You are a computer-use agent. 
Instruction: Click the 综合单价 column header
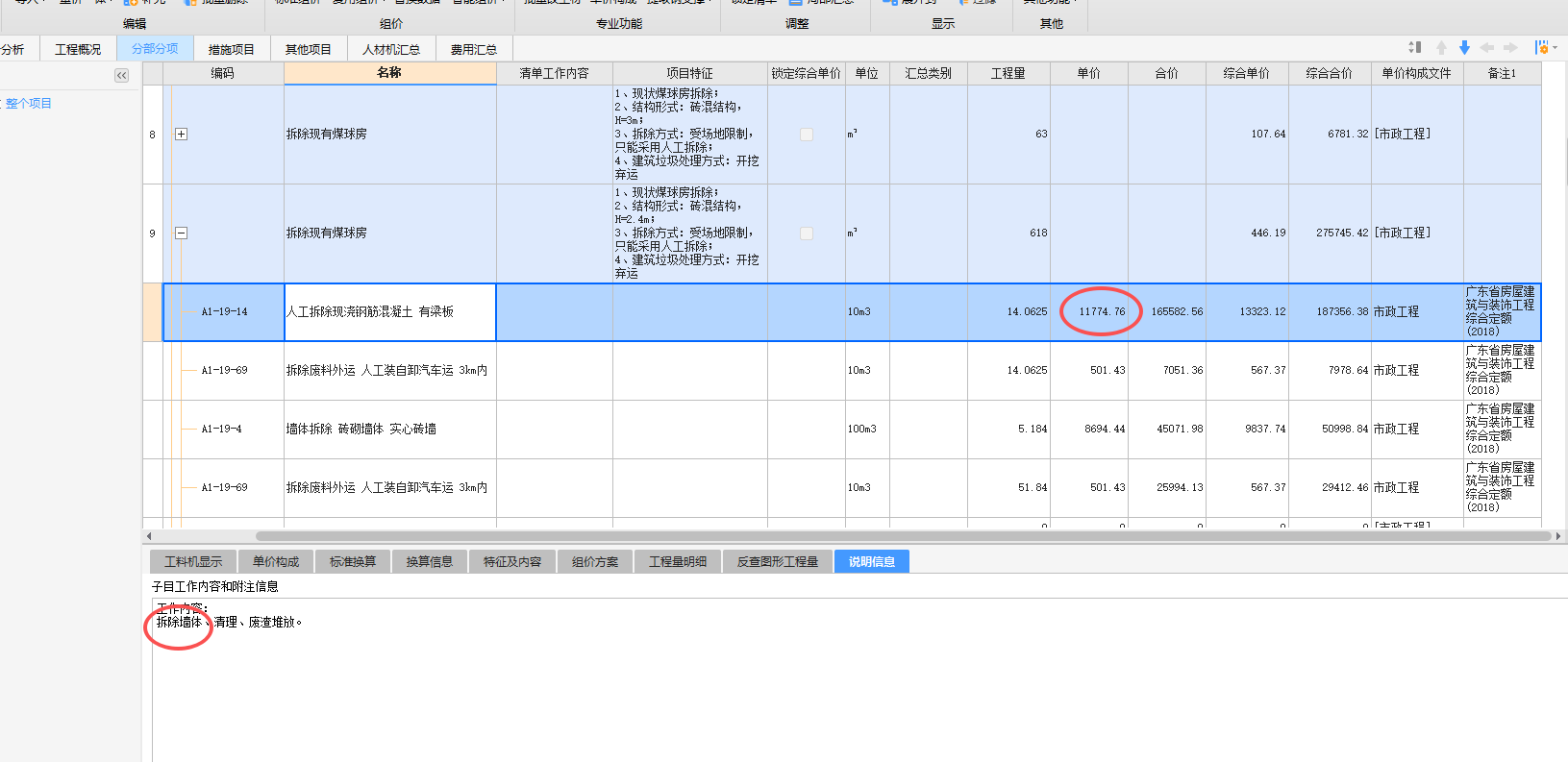(1247, 73)
